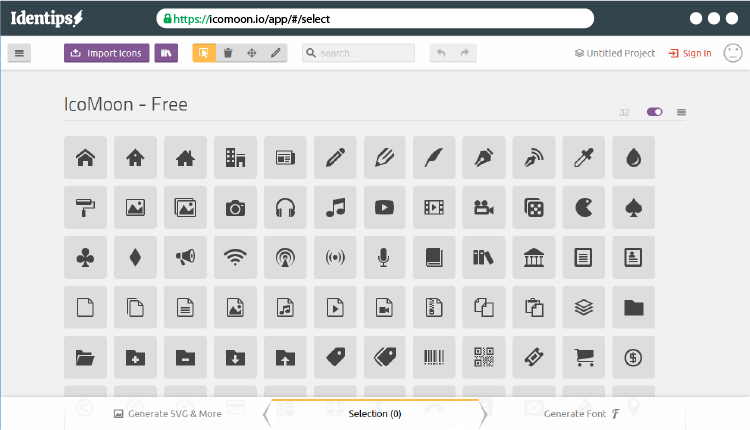Select the pencil icon
Screen dimensions: 750x430
[x=335, y=157]
